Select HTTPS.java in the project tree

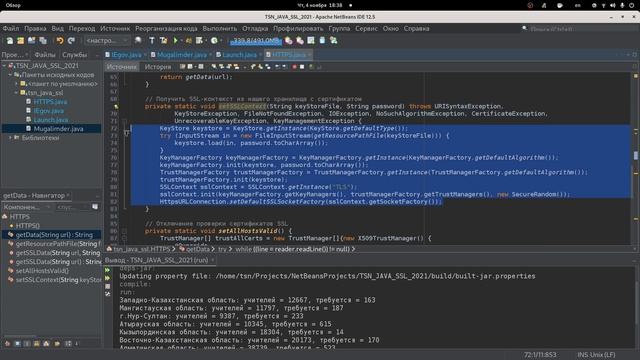point(50,102)
